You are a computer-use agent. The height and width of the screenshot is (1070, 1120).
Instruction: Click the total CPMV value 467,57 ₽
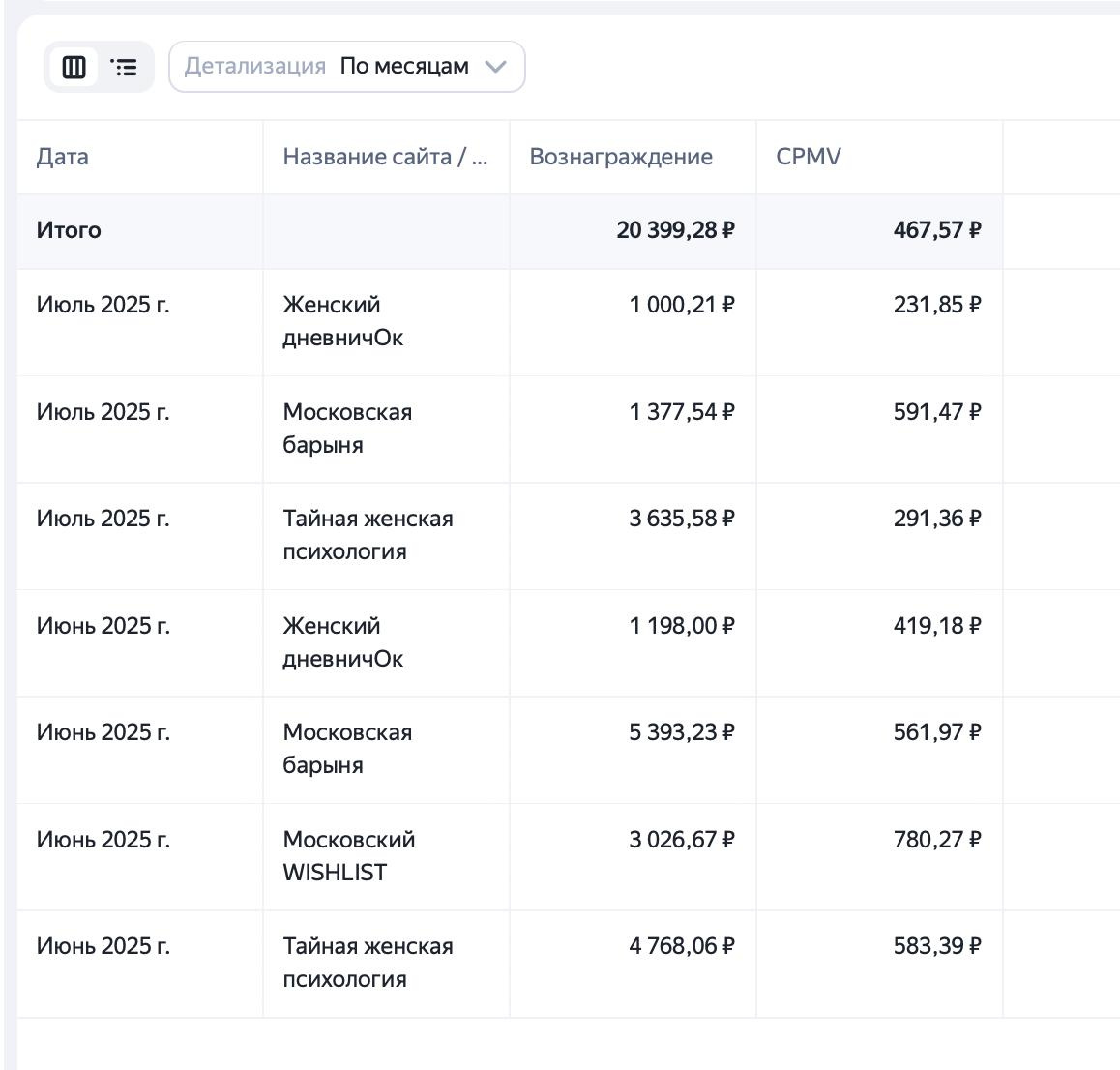(936, 230)
